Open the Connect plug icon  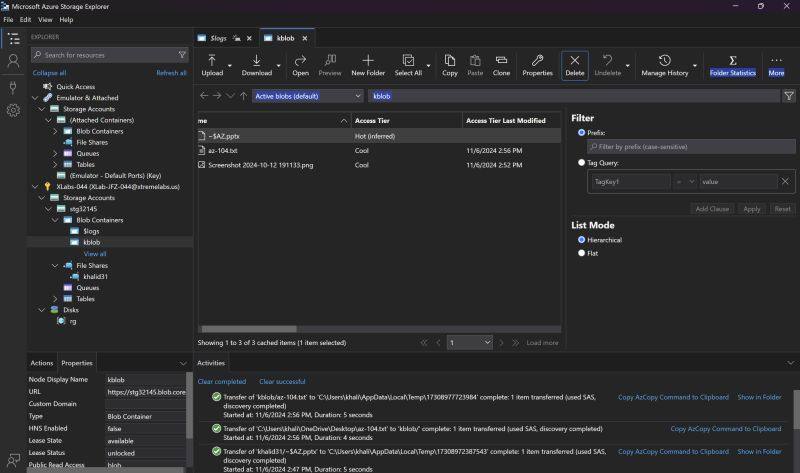click(x=13, y=87)
